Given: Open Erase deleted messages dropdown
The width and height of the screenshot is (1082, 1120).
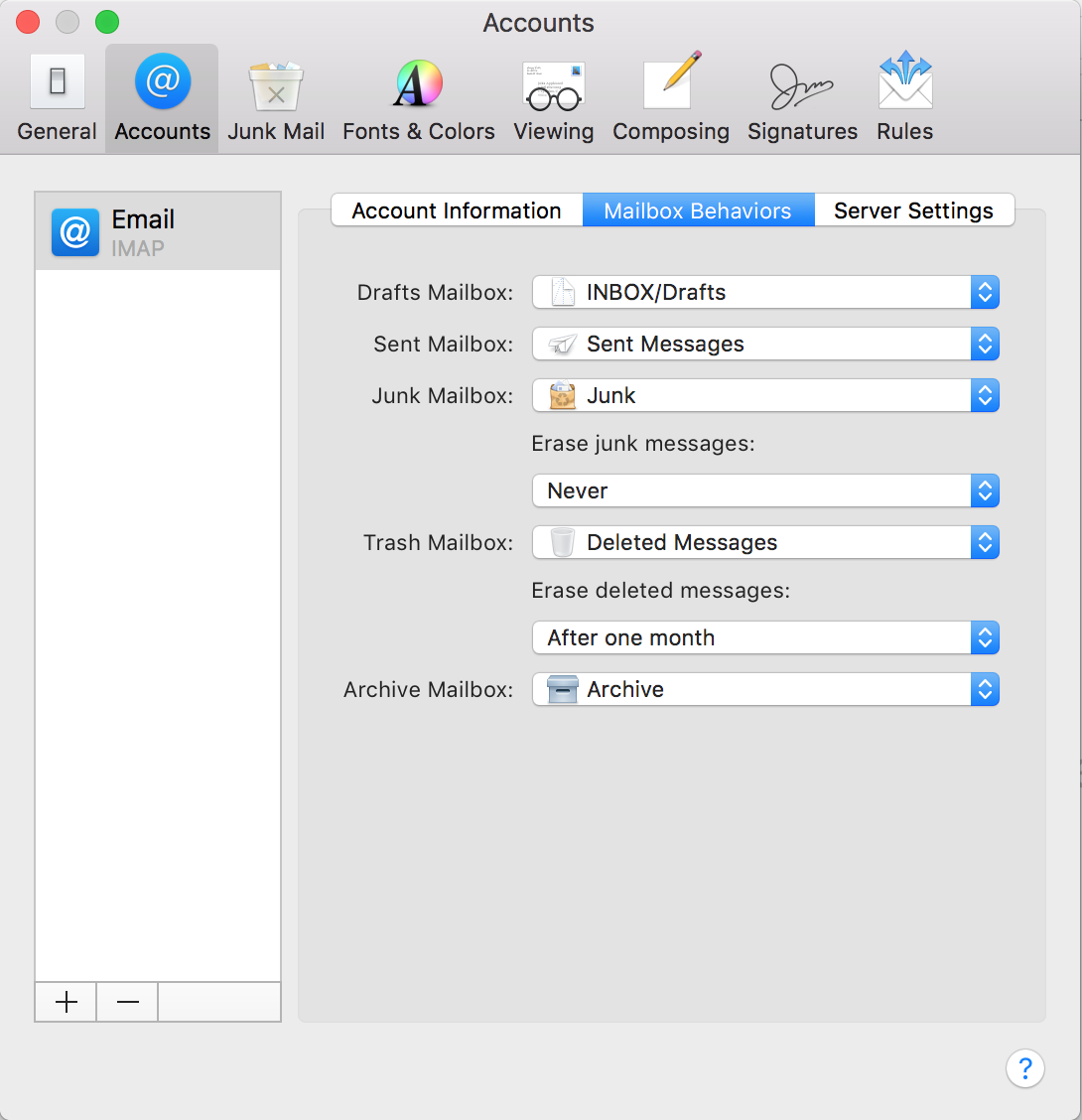Looking at the screenshot, I should [x=765, y=637].
